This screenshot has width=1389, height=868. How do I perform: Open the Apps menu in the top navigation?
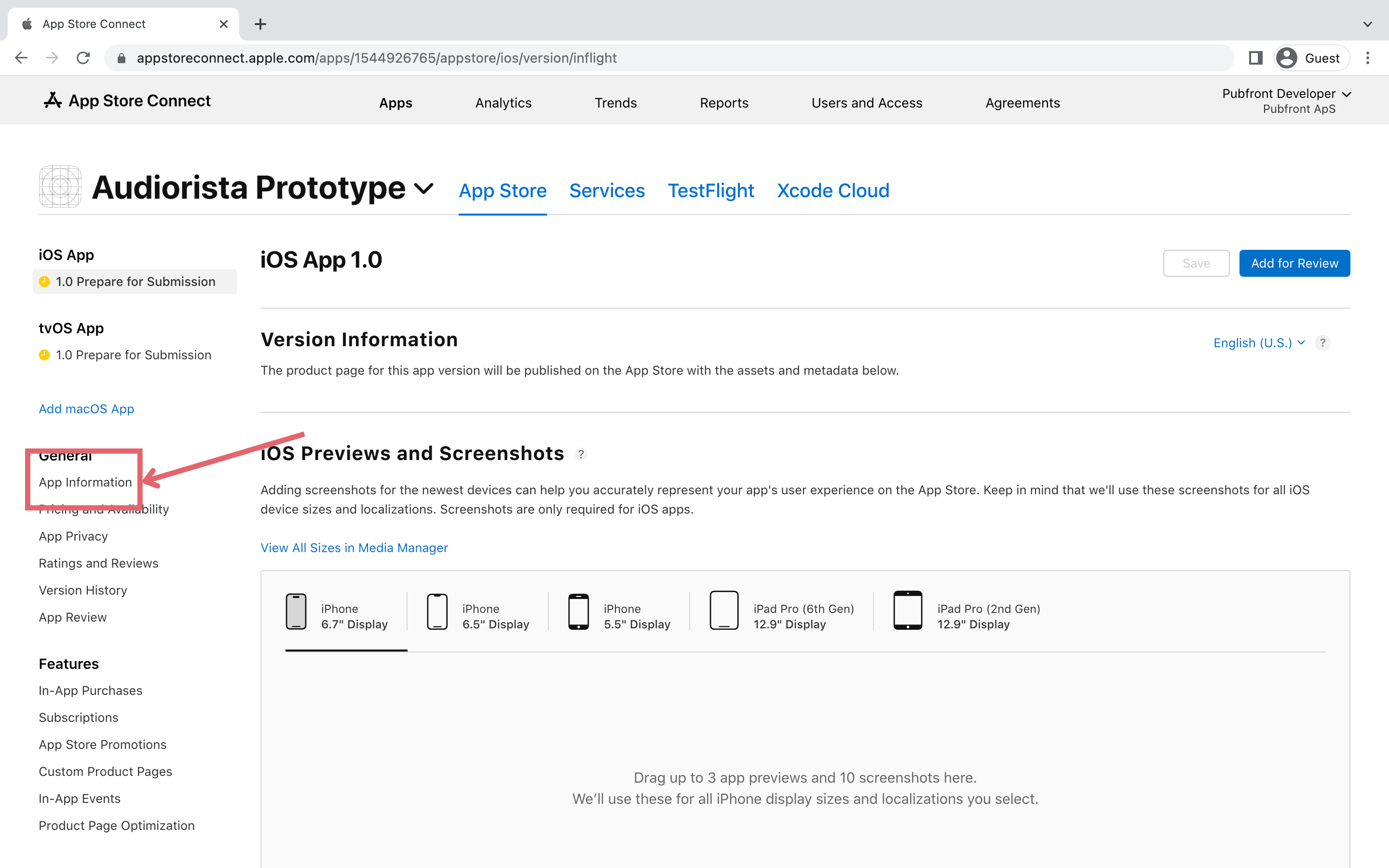(x=395, y=103)
